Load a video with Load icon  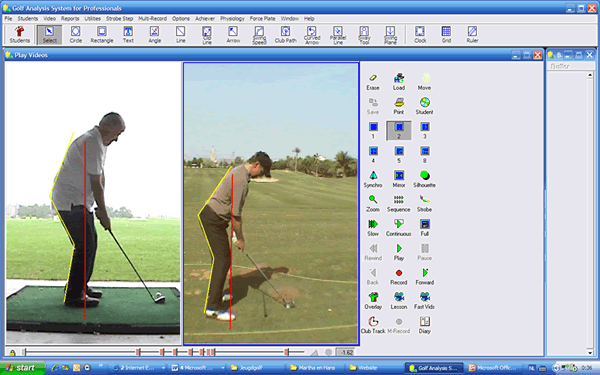(x=399, y=82)
